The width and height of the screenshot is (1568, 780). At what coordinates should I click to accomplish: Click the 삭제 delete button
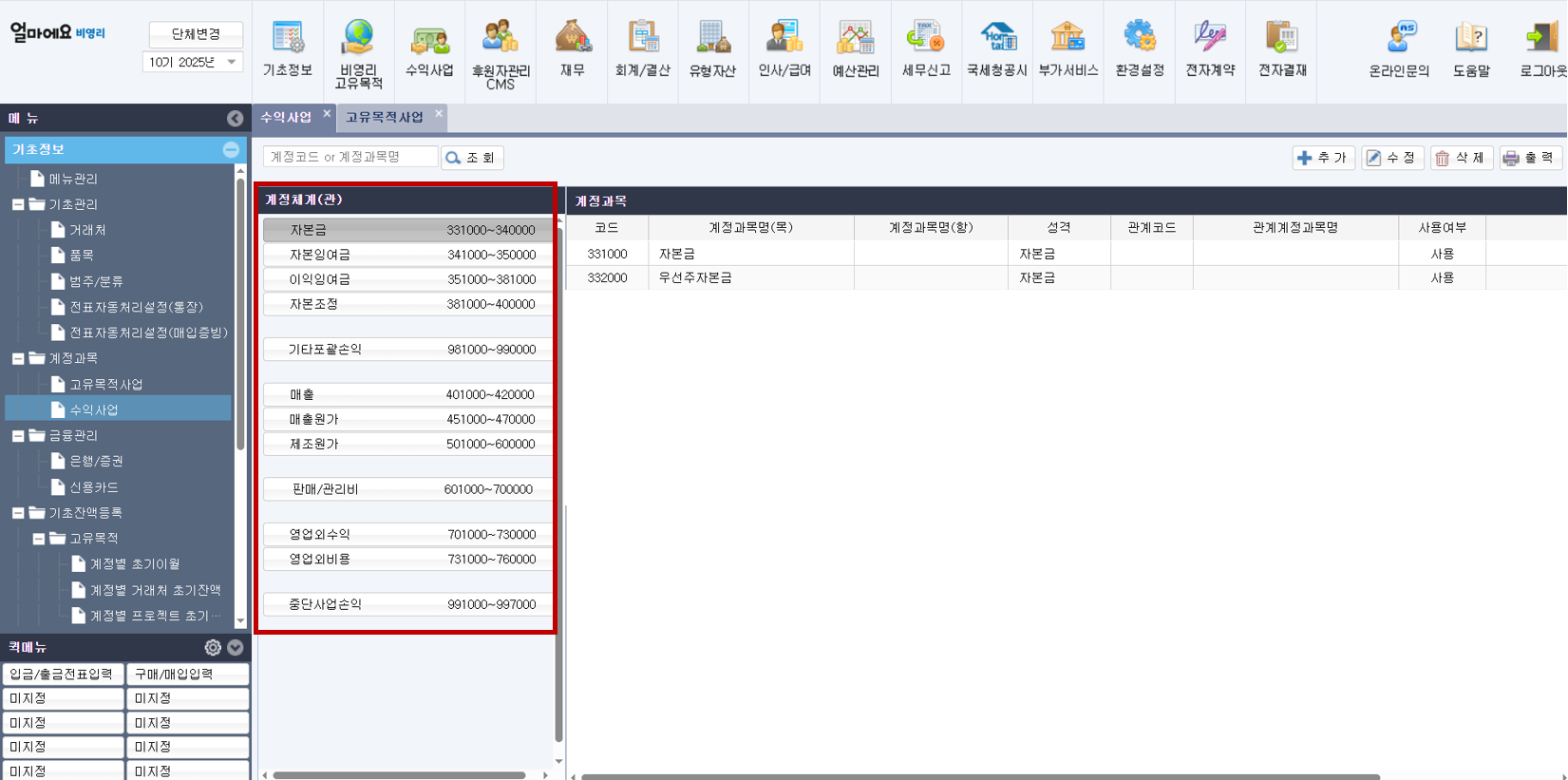[1462, 158]
